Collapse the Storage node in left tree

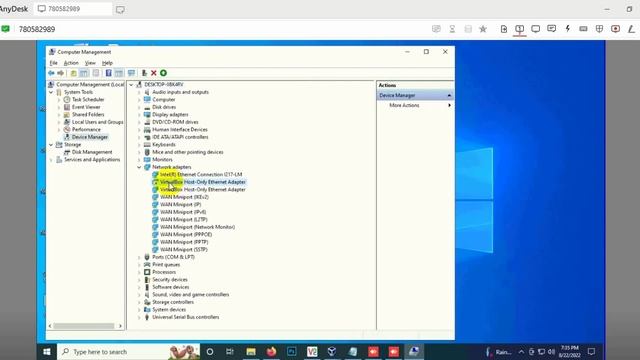point(51,144)
